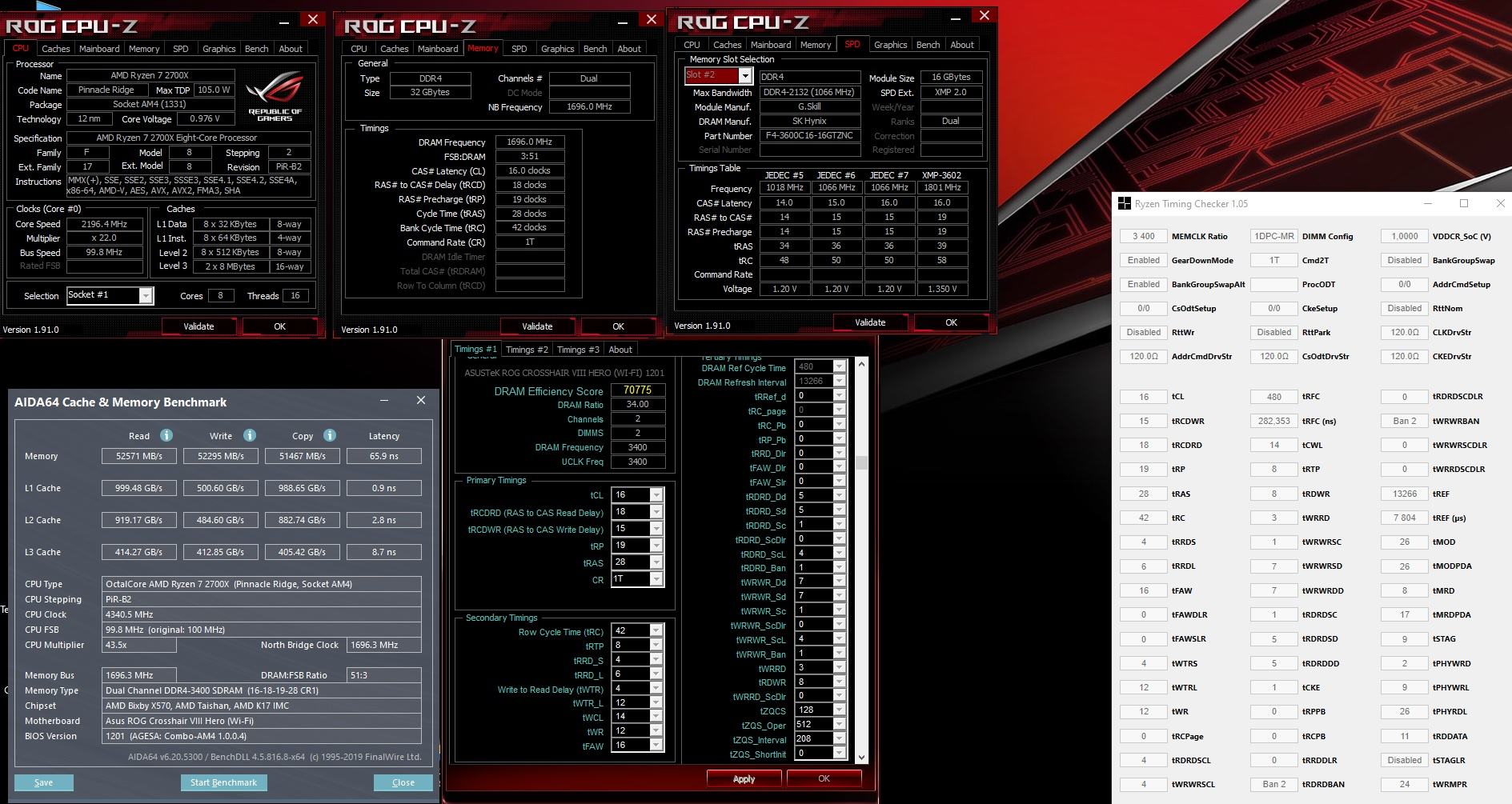This screenshot has height=804, width=1512.
Task: Switch to Timings #3 tab
Action: (577, 350)
